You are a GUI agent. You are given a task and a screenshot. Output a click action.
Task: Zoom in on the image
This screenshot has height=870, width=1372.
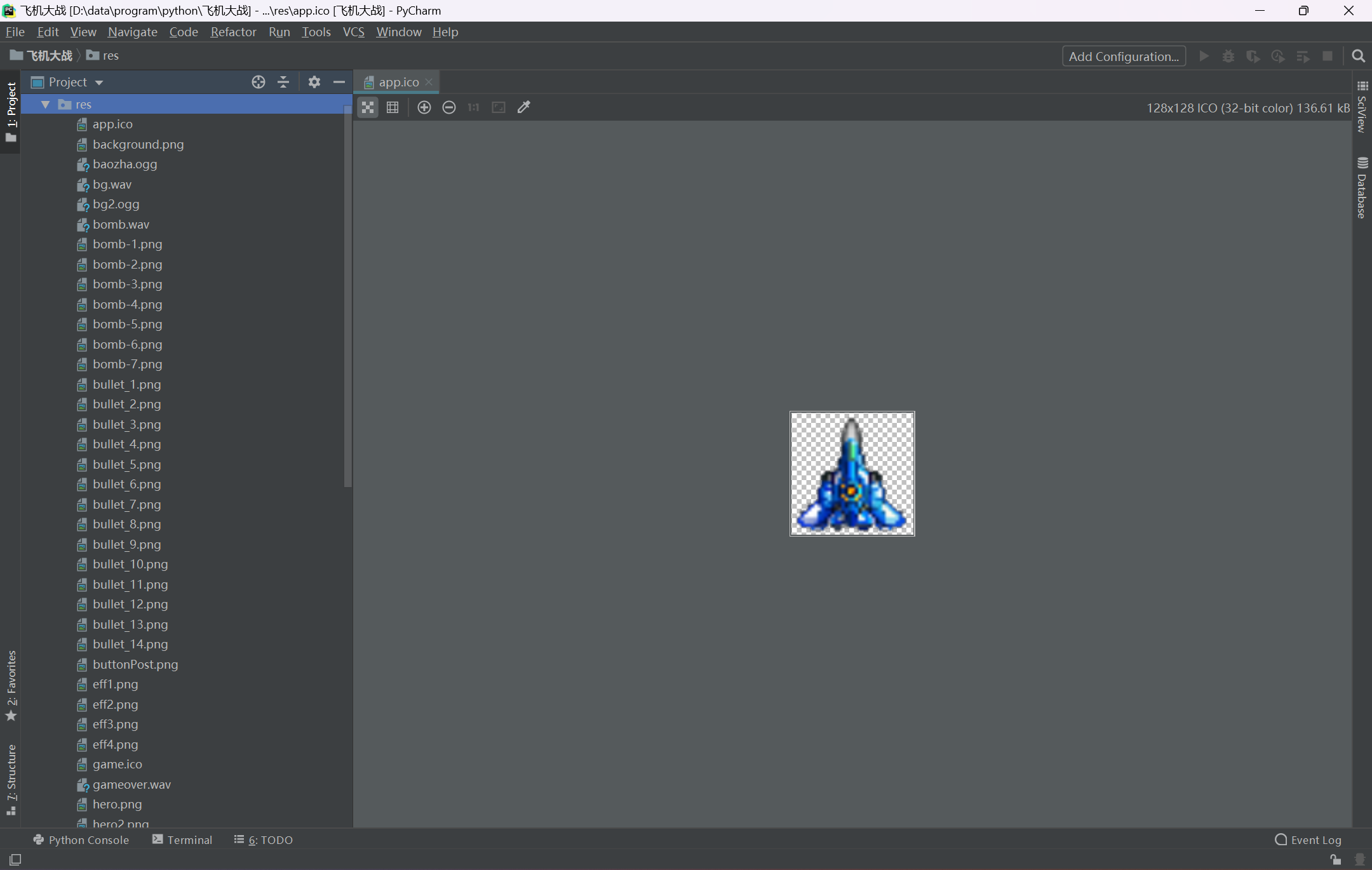pos(424,107)
